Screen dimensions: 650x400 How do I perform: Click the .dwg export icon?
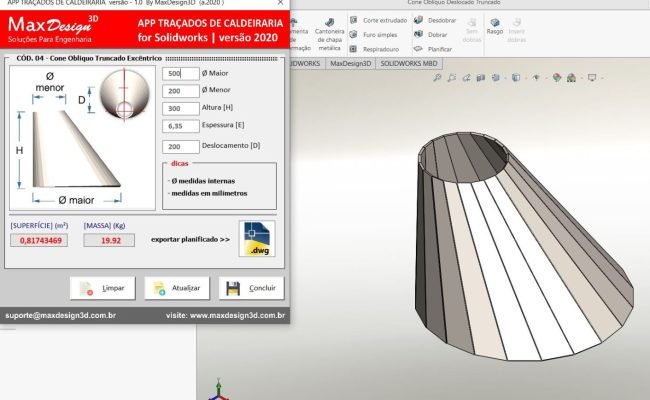tap(257, 239)
